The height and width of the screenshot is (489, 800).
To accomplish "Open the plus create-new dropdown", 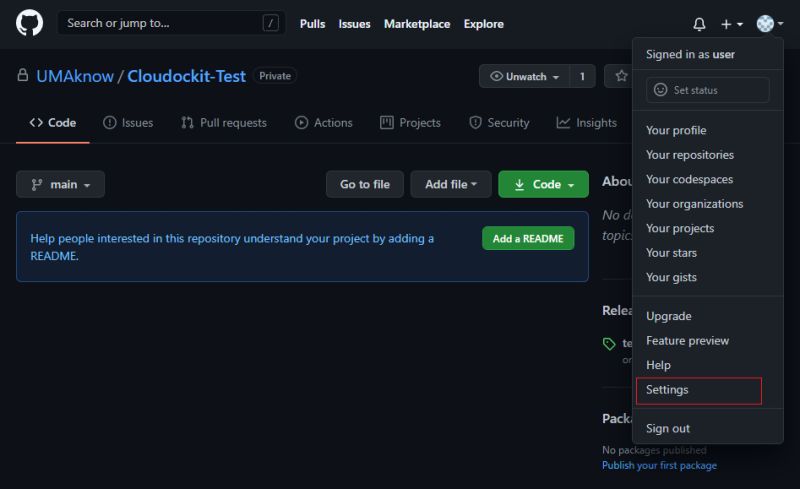I will click(732, 24).
